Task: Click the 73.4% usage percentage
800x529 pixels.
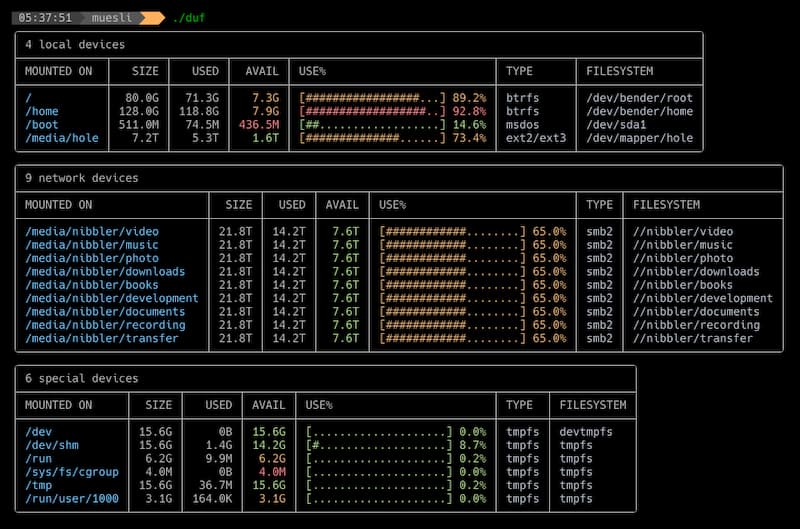Action: pyautogui.click(x=469, y=138)
